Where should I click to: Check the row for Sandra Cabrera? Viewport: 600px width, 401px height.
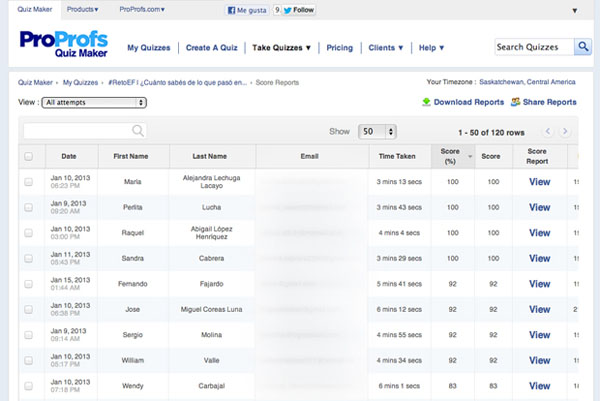[29, 258]
